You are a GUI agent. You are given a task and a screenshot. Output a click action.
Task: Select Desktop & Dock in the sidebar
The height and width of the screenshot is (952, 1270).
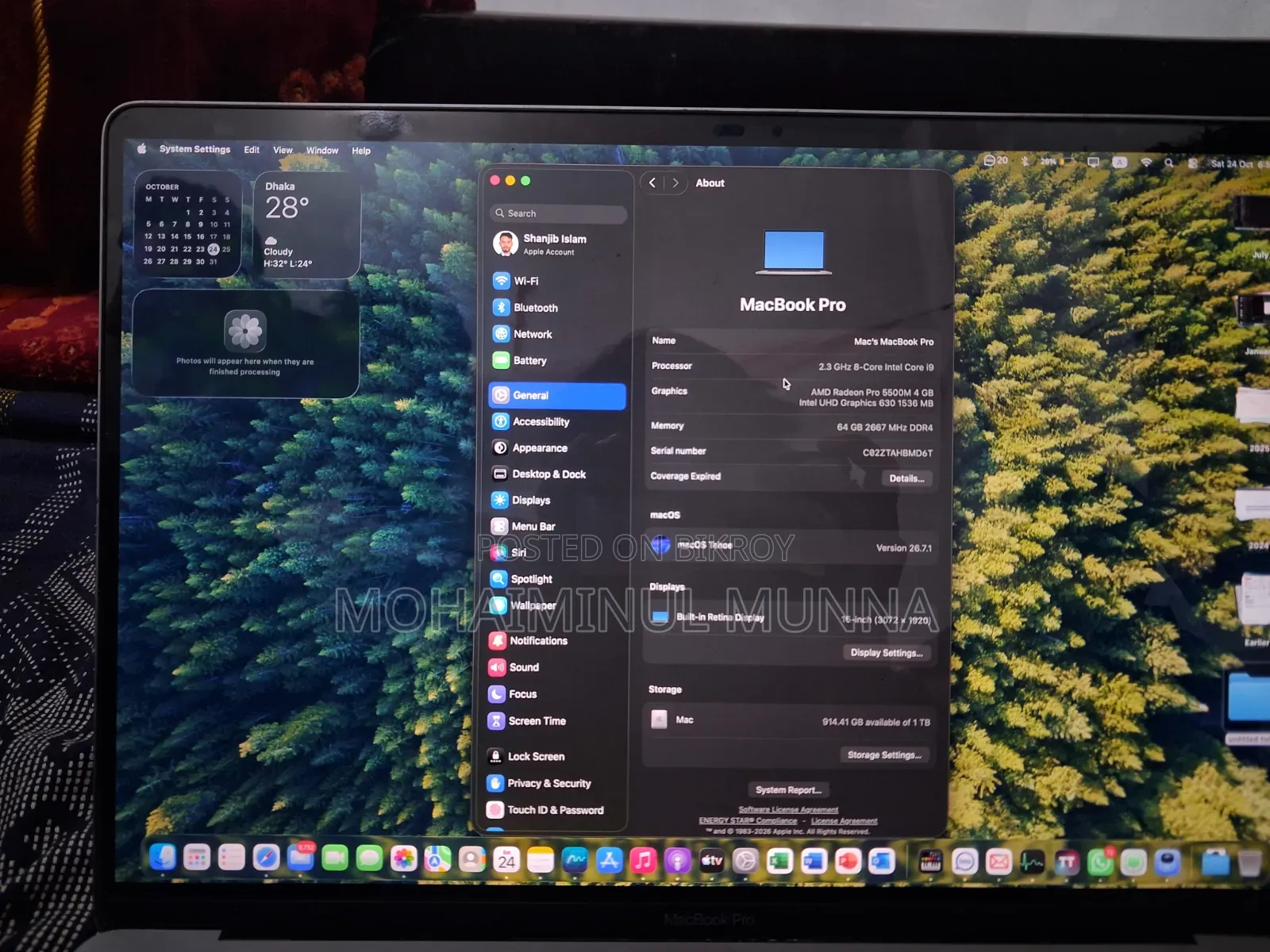tap(557, 474)
